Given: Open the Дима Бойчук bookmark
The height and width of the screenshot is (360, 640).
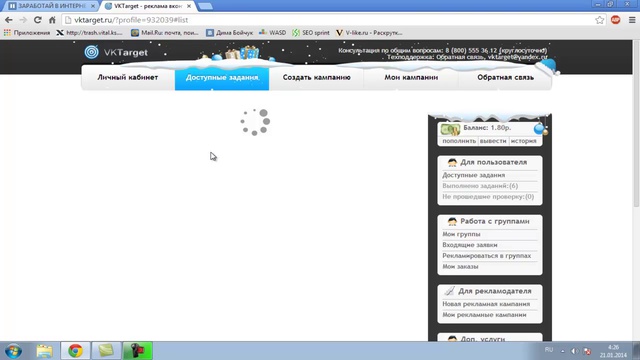Looking at the screenshot, I should [229, 33].
